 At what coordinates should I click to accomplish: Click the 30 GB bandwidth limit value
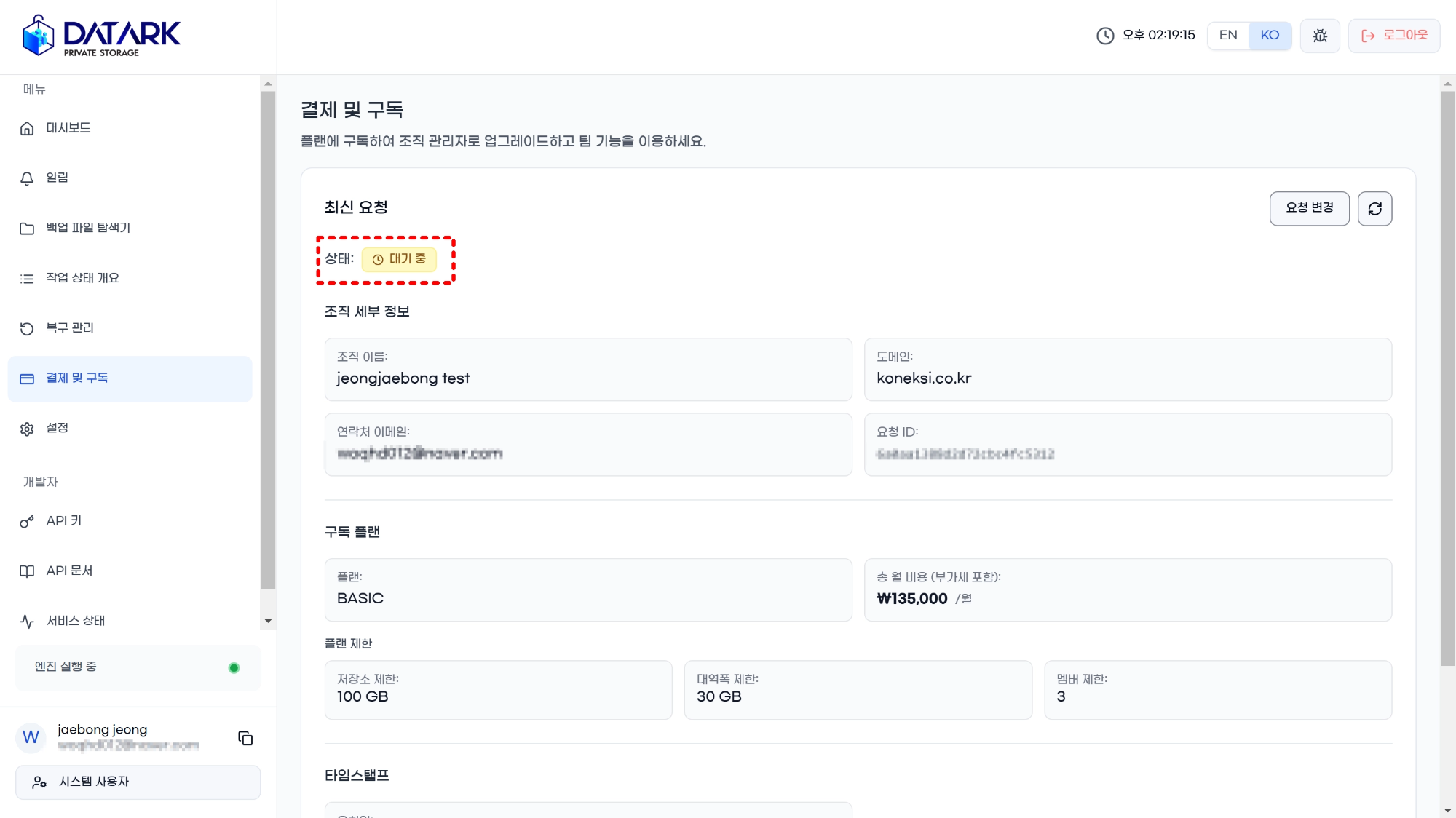(x=719, y=697)
